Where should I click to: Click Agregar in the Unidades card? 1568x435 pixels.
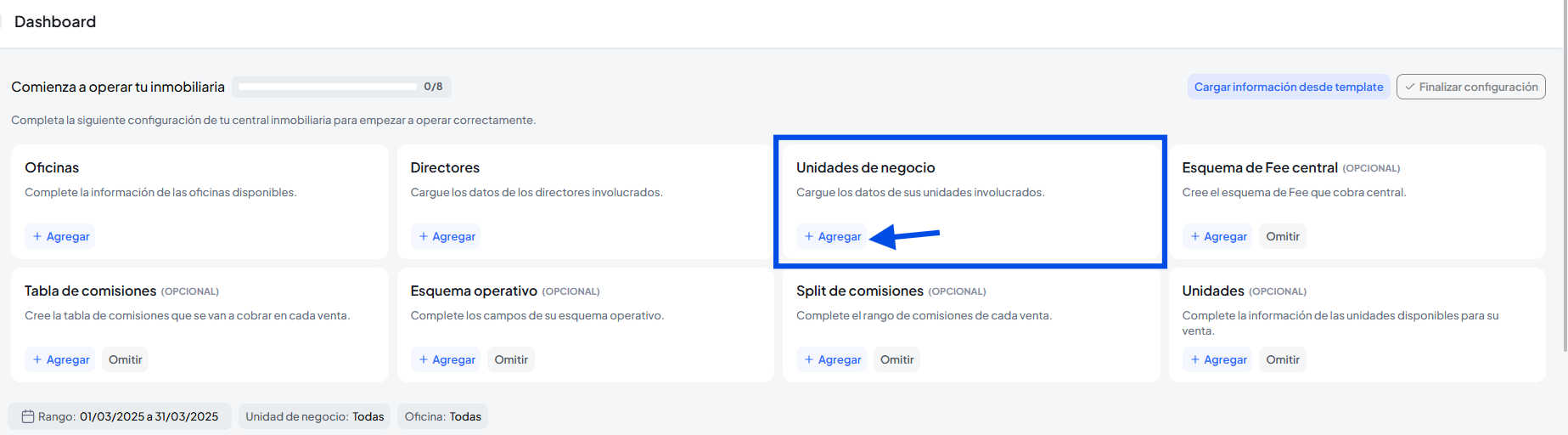pyautogui.click(x=1218, y=359)
